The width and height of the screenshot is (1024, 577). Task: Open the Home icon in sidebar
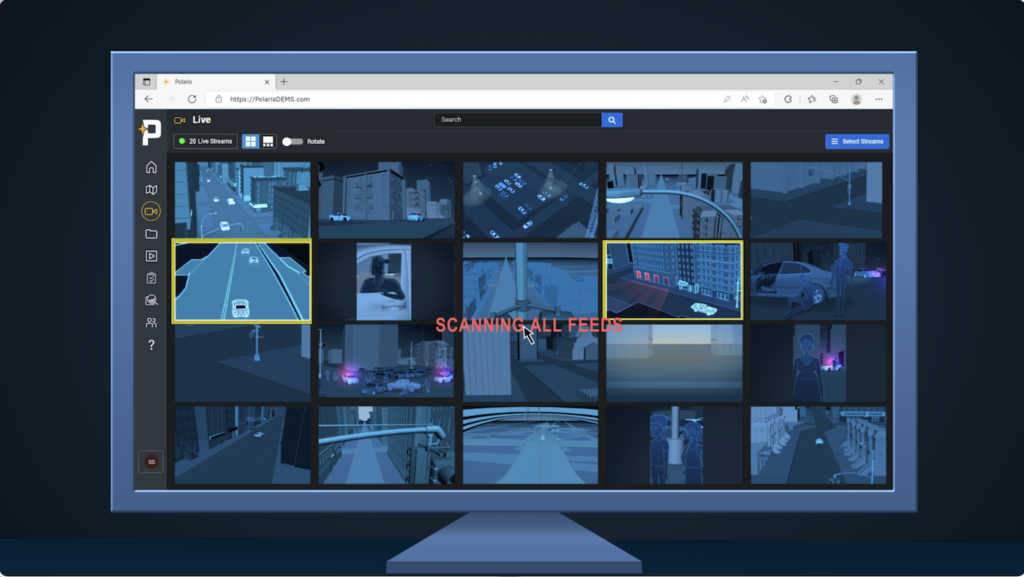point(151,167)
